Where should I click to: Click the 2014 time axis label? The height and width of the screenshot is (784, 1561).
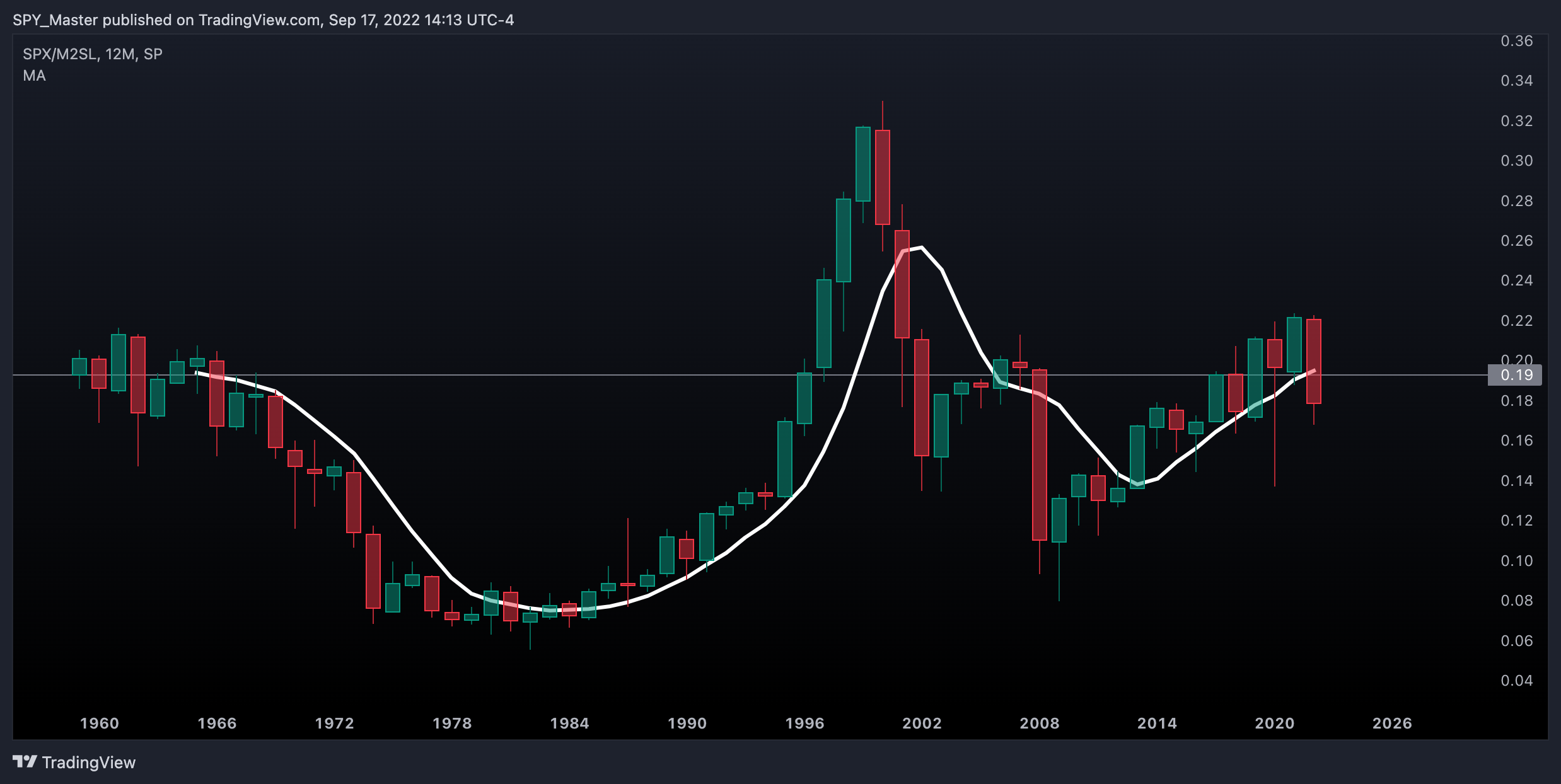tap(1158, 723)
